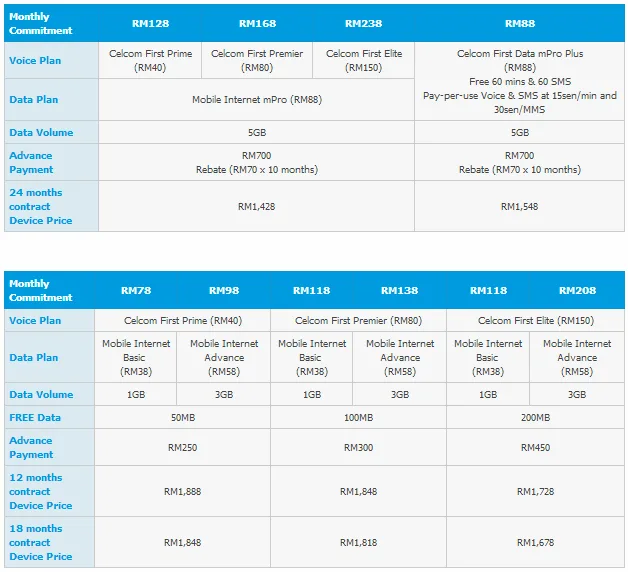Click the RM250 advance payment cell
Screen dimensions: 628x572
click(x=183, y=447)
